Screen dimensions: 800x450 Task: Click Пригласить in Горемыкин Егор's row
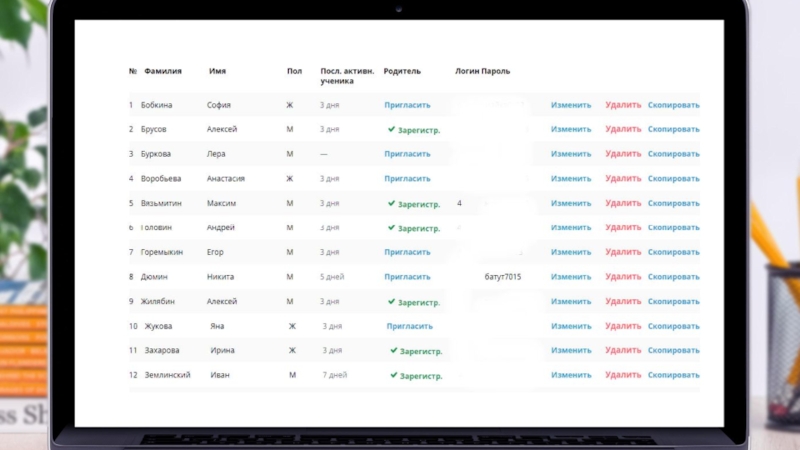coord(407,253)
